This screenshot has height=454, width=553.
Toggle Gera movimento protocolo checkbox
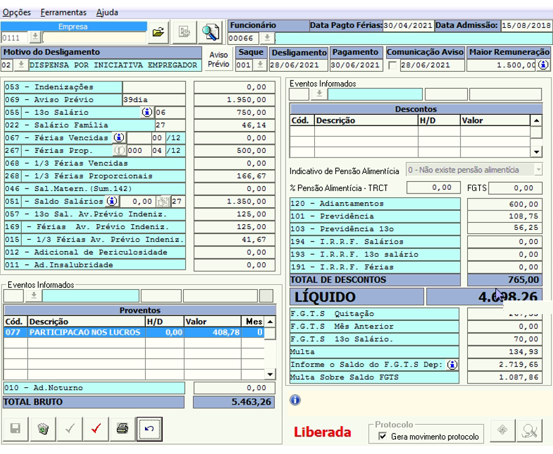(382, 436)
